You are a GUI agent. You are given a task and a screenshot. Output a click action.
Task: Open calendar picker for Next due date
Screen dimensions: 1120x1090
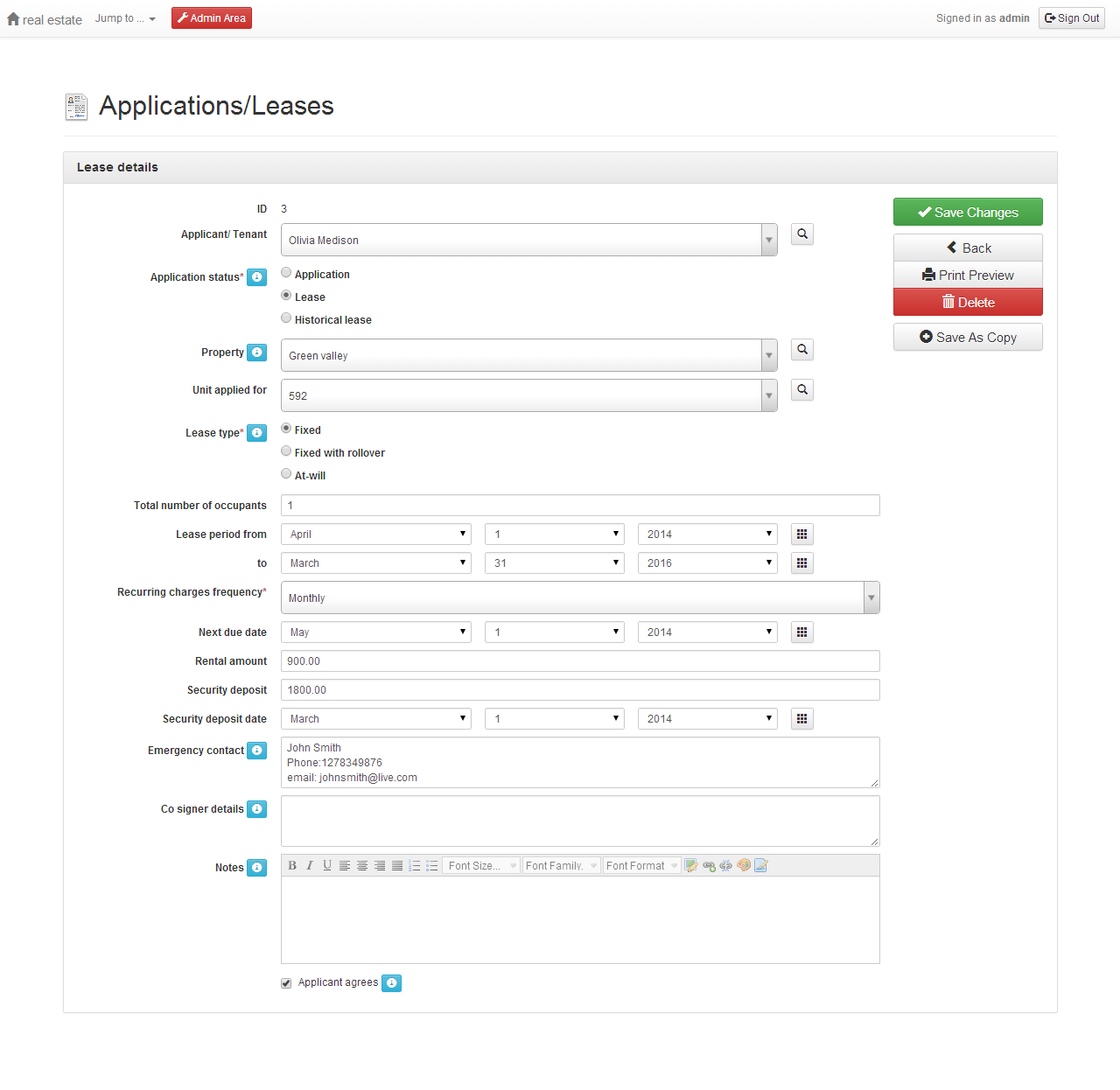point(801,632)
